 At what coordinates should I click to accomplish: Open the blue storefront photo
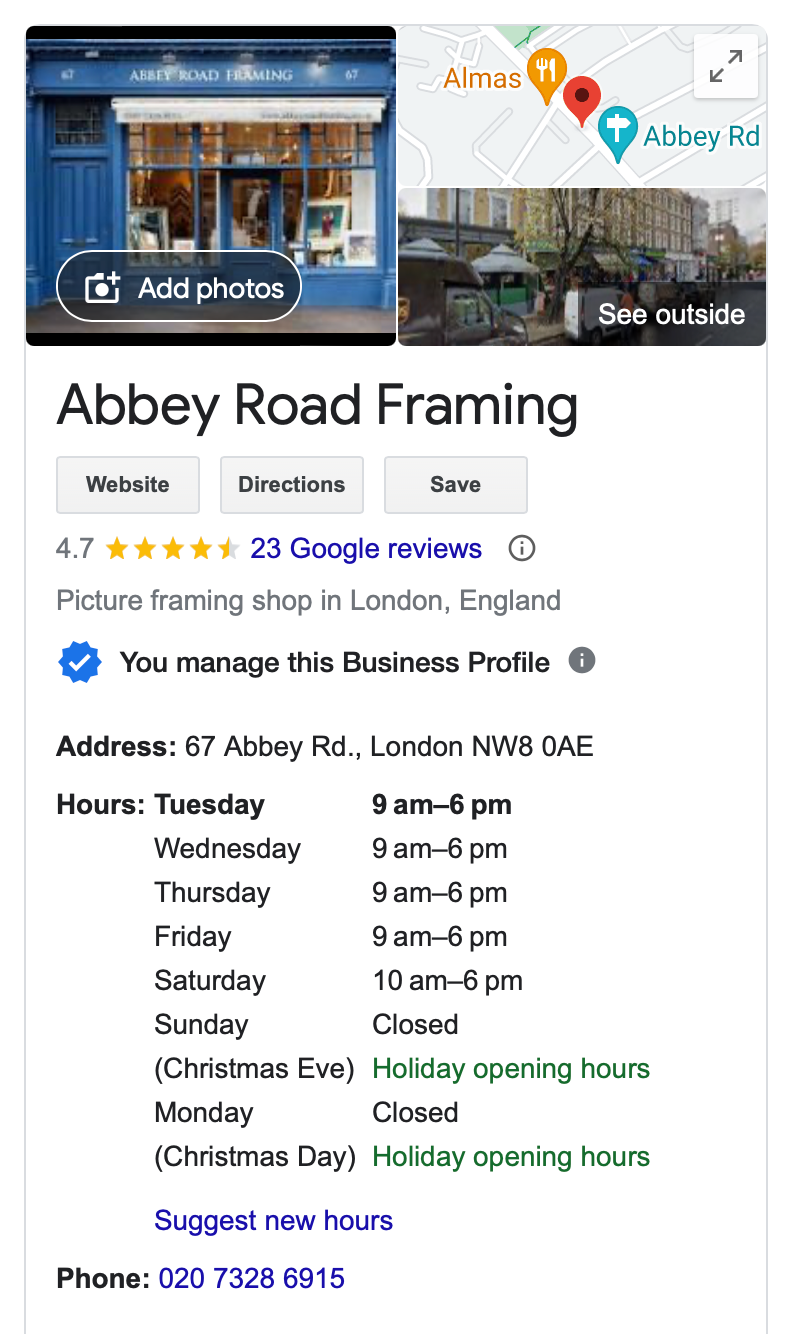tap(211, 150)
